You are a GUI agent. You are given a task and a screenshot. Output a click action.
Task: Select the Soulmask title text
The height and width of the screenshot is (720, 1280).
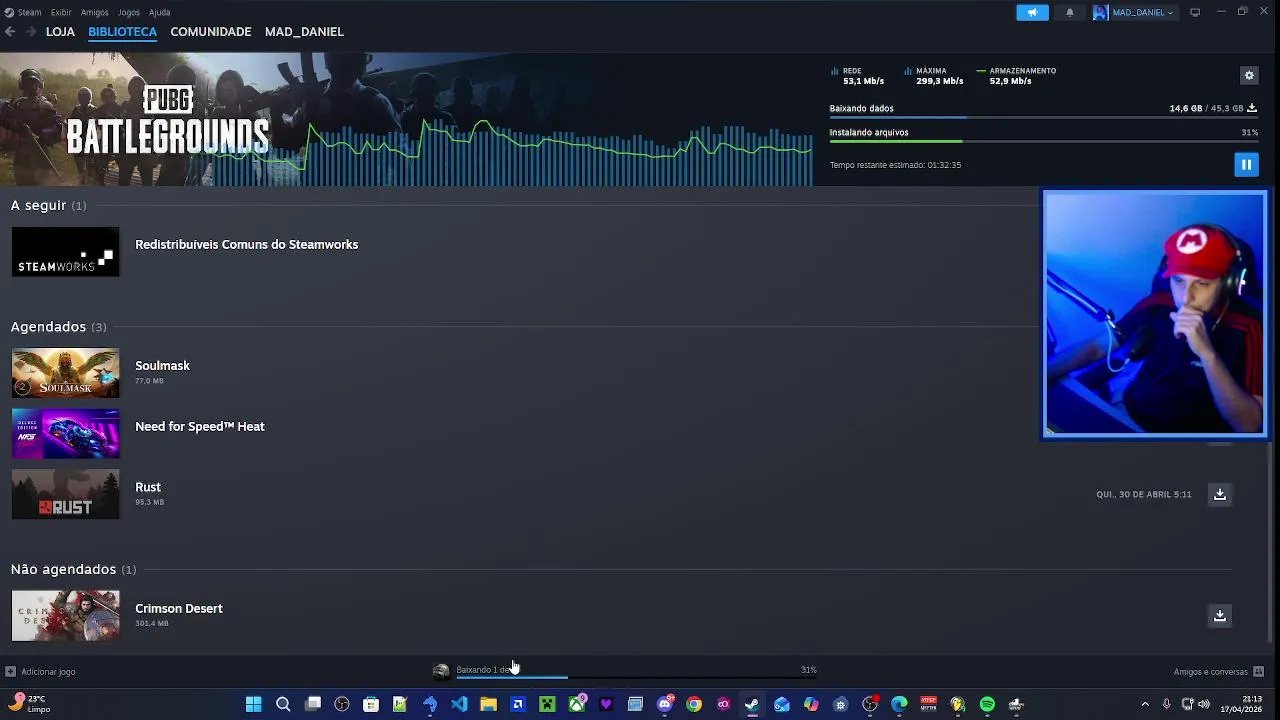pos(162,366)
